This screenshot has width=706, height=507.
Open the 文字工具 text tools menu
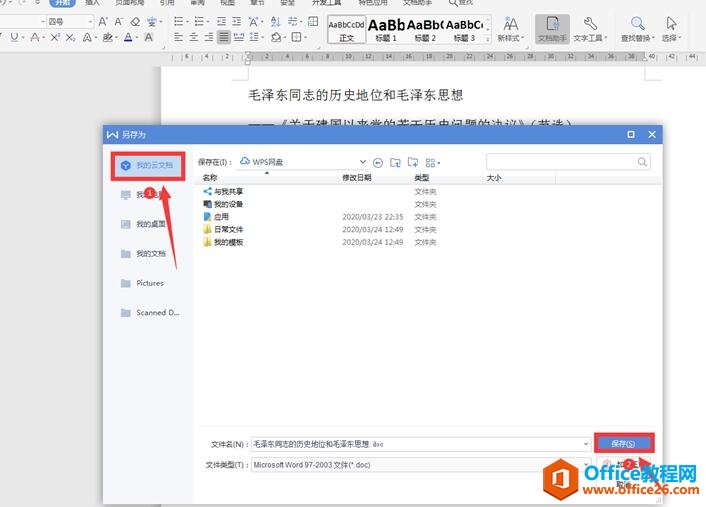coord(590,28)
